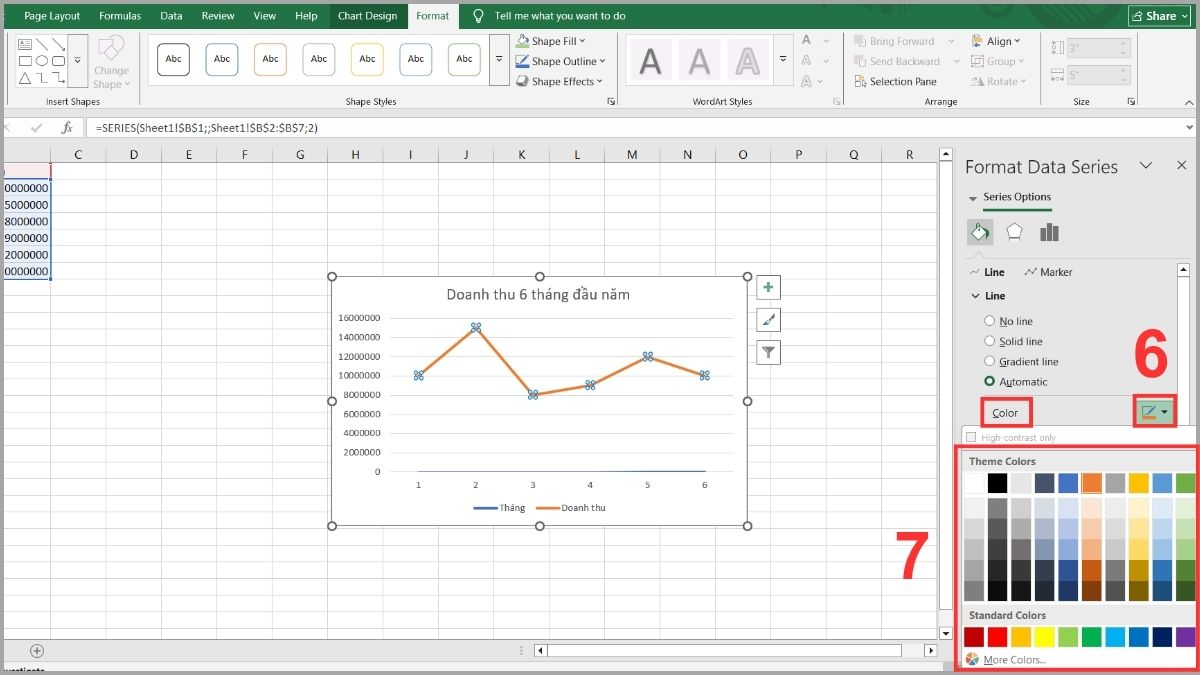Close the Format Data Series pane
This screenshot has width=1200, height=675.
pos(1181,166)
